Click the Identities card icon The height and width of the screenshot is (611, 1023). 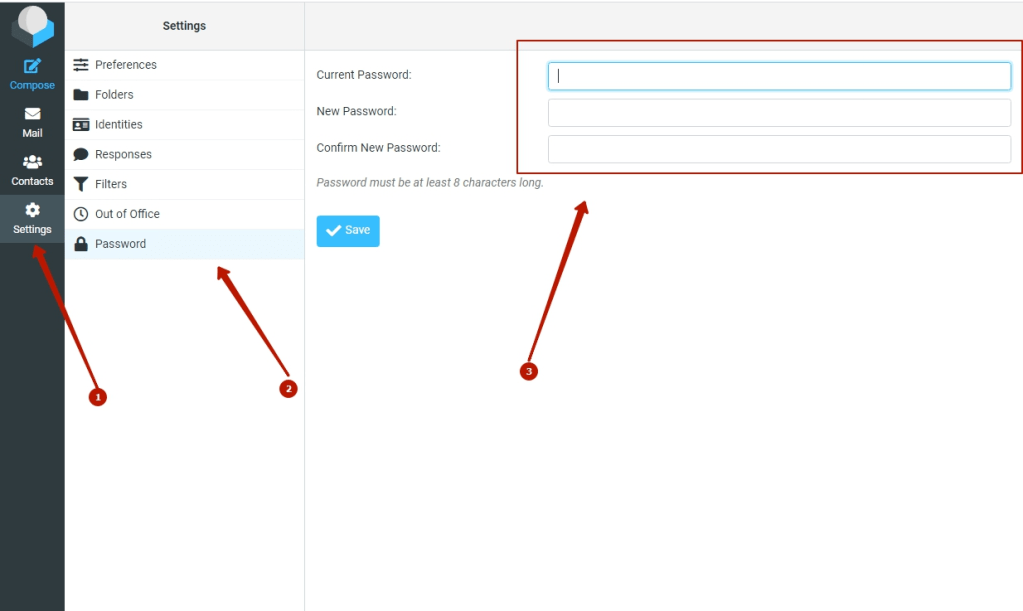(x=81, y=125)
